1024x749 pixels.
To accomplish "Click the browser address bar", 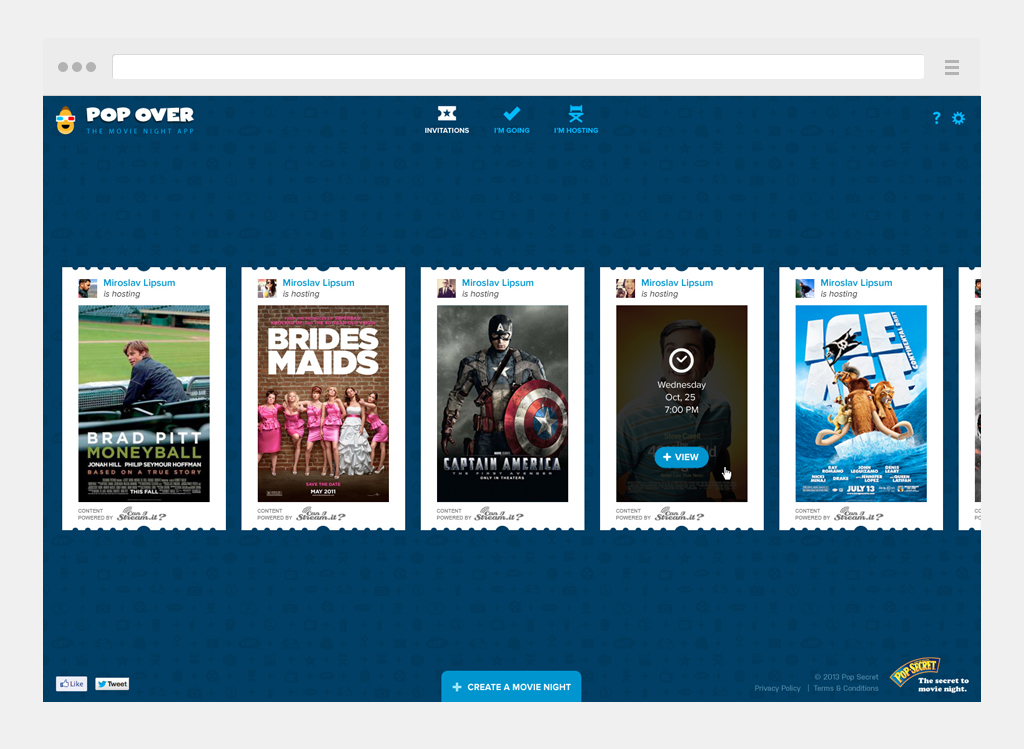I will point(518,67).
